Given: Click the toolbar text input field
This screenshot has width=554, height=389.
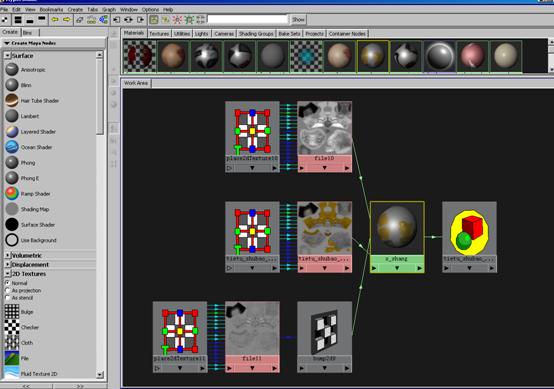Looking at the screenshot, I should point(248,20).
